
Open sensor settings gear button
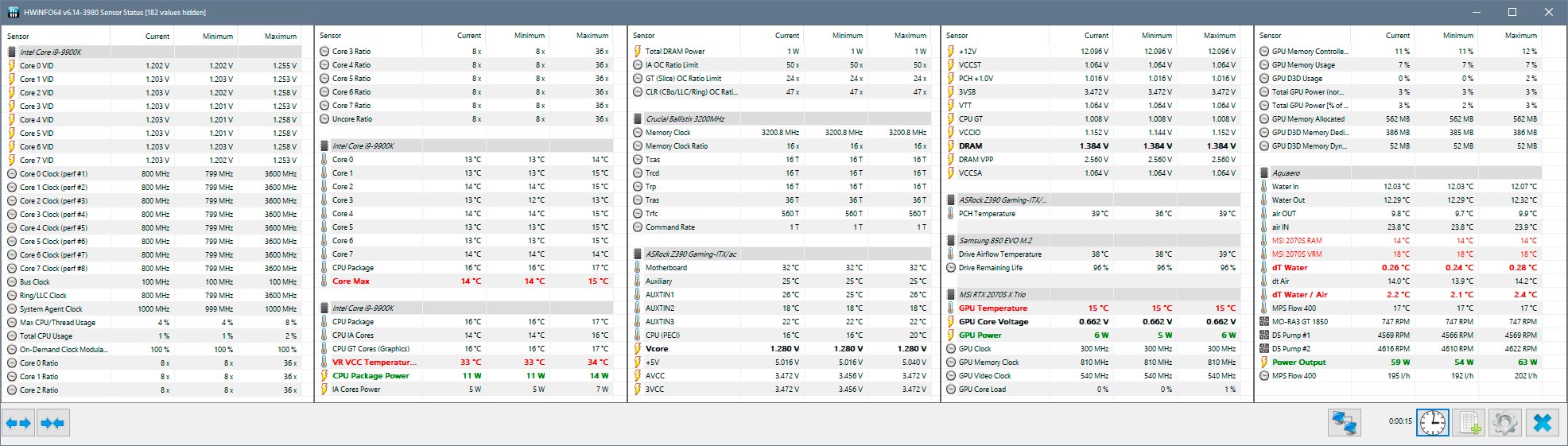(1504, 423)
